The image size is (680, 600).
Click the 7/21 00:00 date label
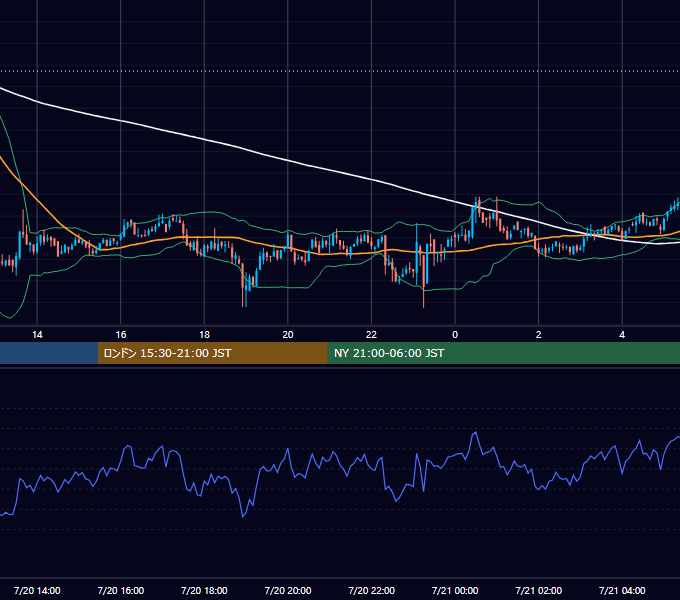tap(455, 590)
